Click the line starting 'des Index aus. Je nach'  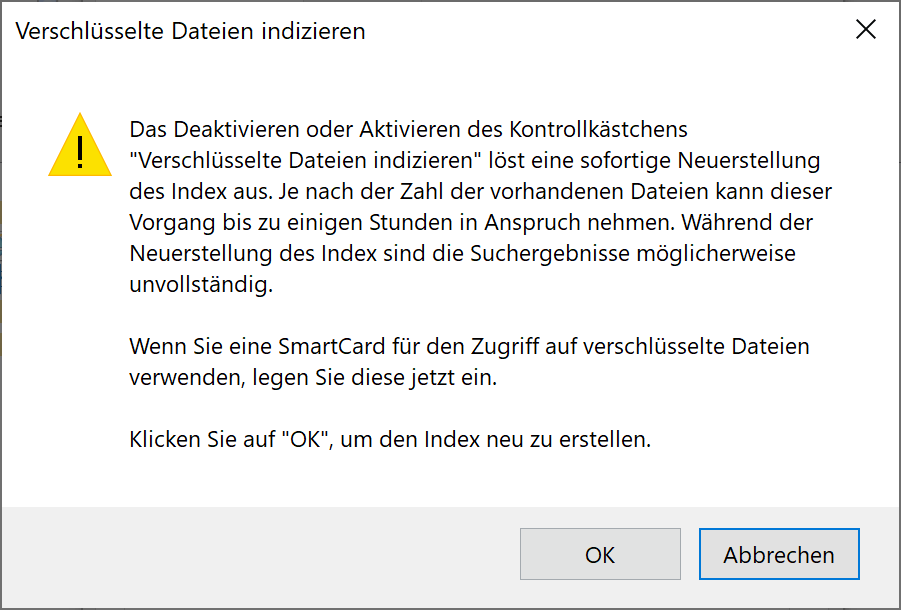click(480, 191)
